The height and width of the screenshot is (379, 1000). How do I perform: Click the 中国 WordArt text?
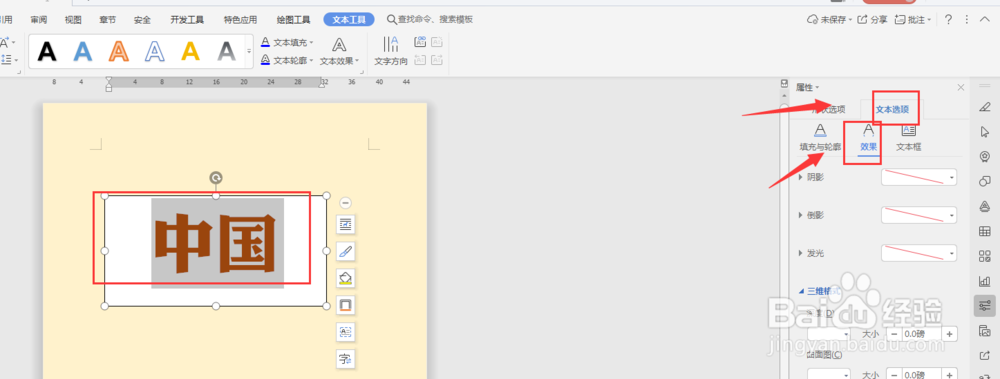pos(216,243)
